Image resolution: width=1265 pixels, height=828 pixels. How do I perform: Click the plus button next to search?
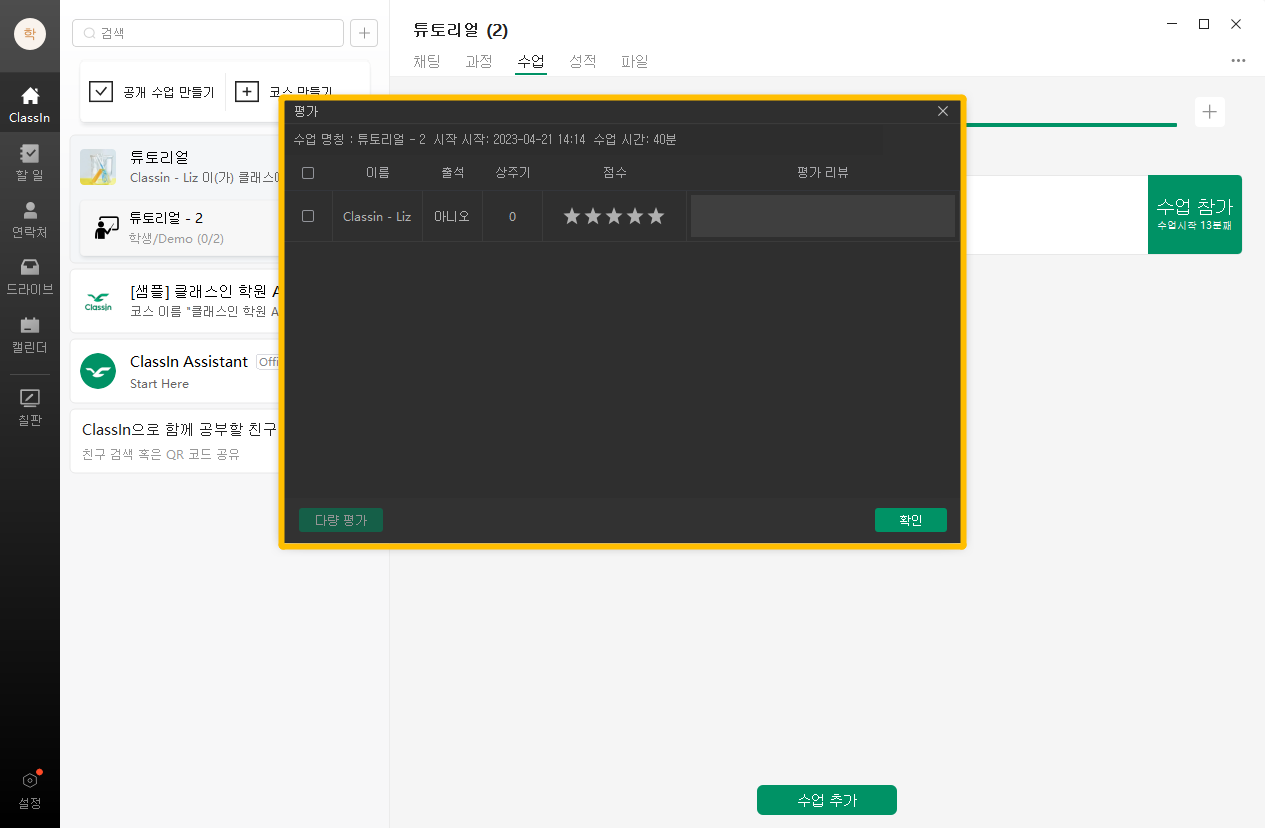point(364,33)
